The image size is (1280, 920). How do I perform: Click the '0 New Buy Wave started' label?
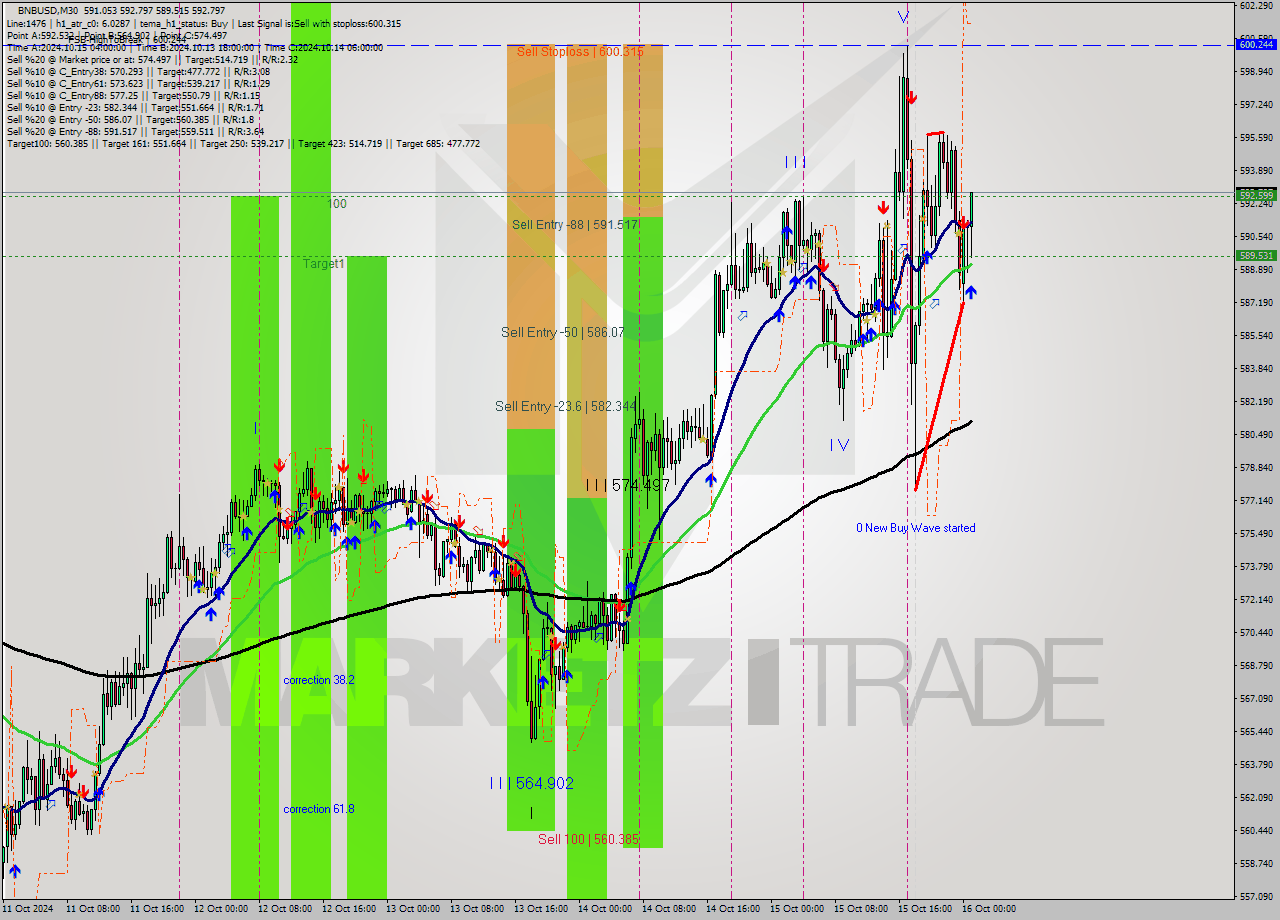[915, 528]
